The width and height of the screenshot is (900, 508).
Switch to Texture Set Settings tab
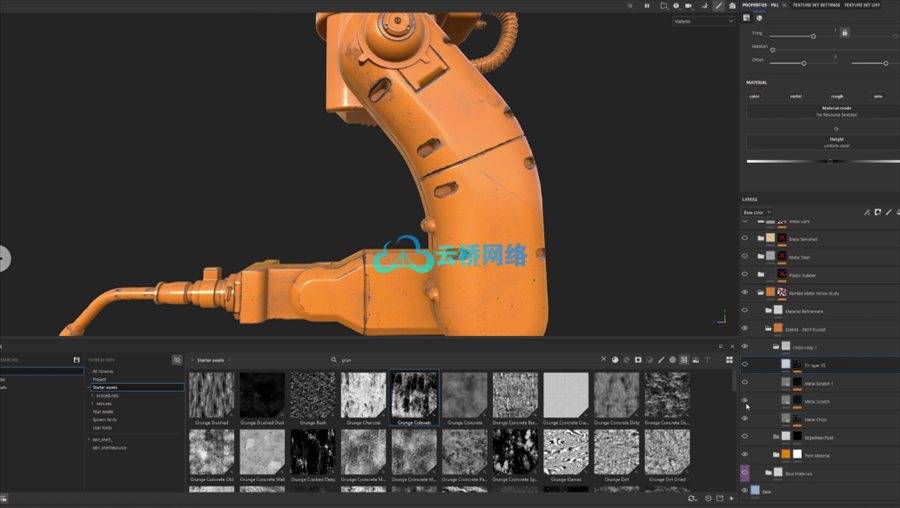click(x=811, y=5)
